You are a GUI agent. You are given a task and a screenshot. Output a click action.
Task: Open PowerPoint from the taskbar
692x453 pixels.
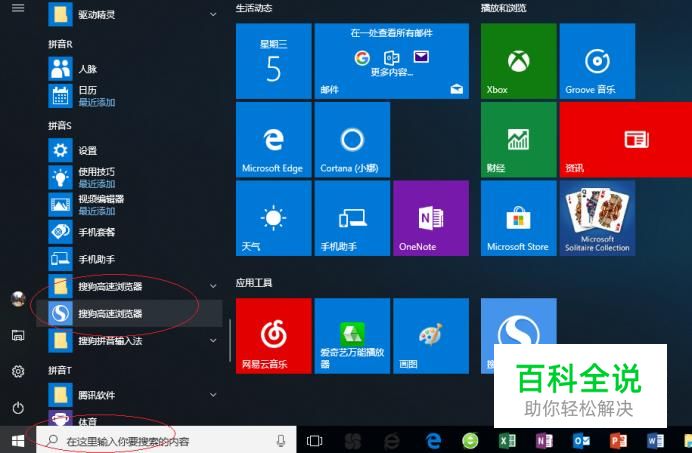click(x=618, y=440)
